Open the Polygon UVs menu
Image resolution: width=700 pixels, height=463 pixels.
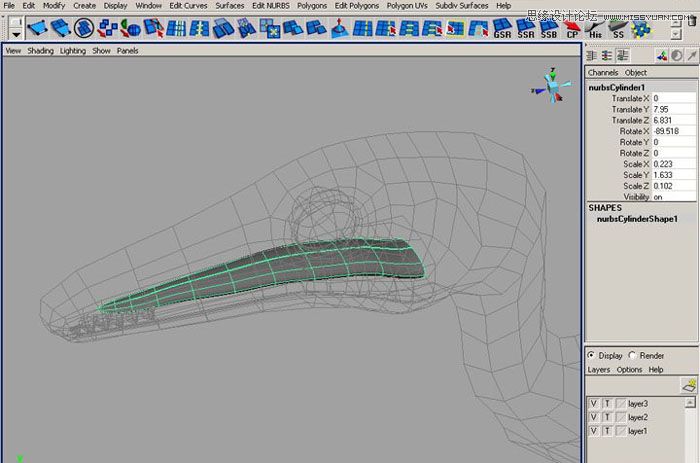pos(405,6)
